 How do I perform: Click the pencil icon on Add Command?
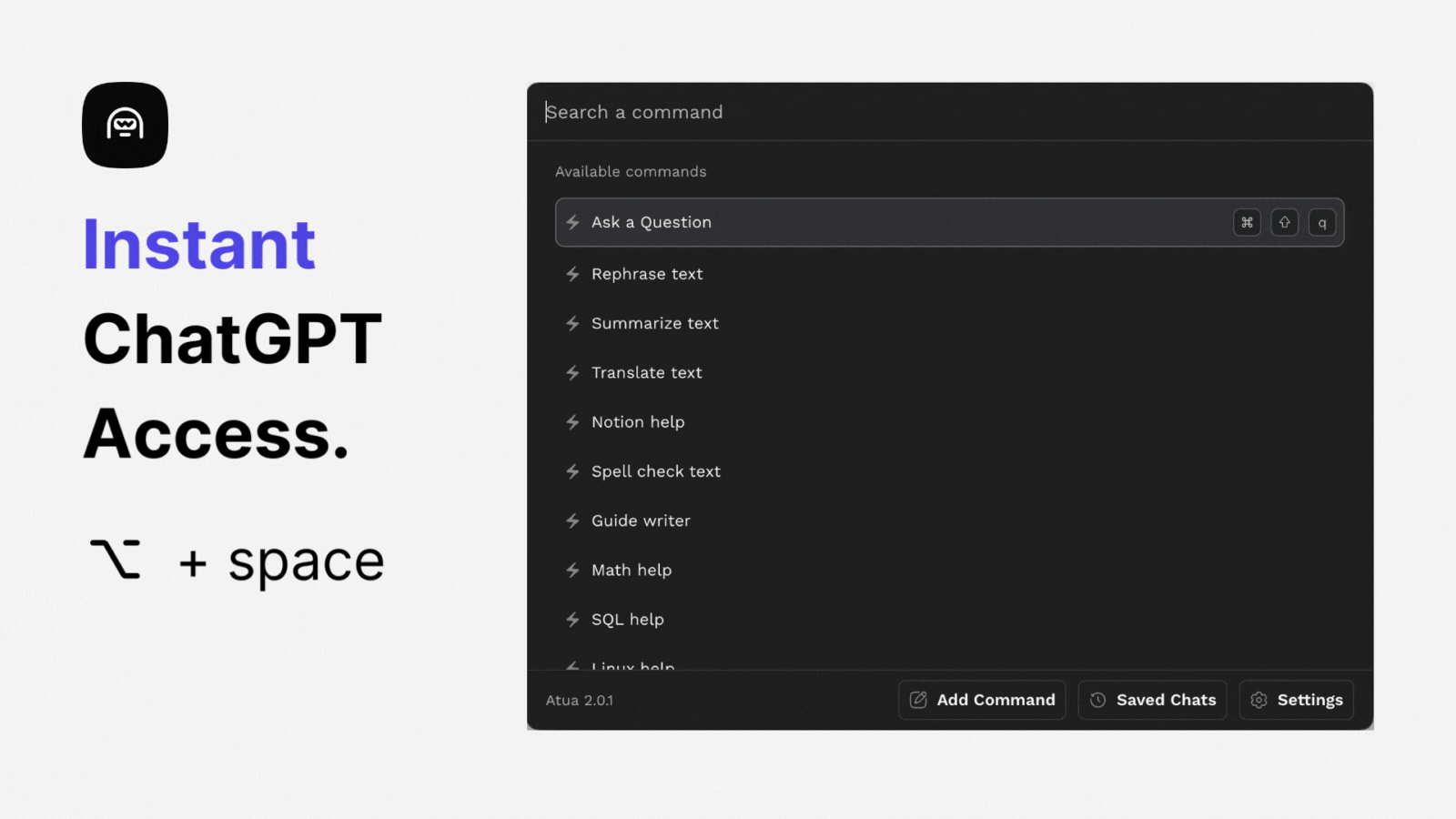pos(918,700)
